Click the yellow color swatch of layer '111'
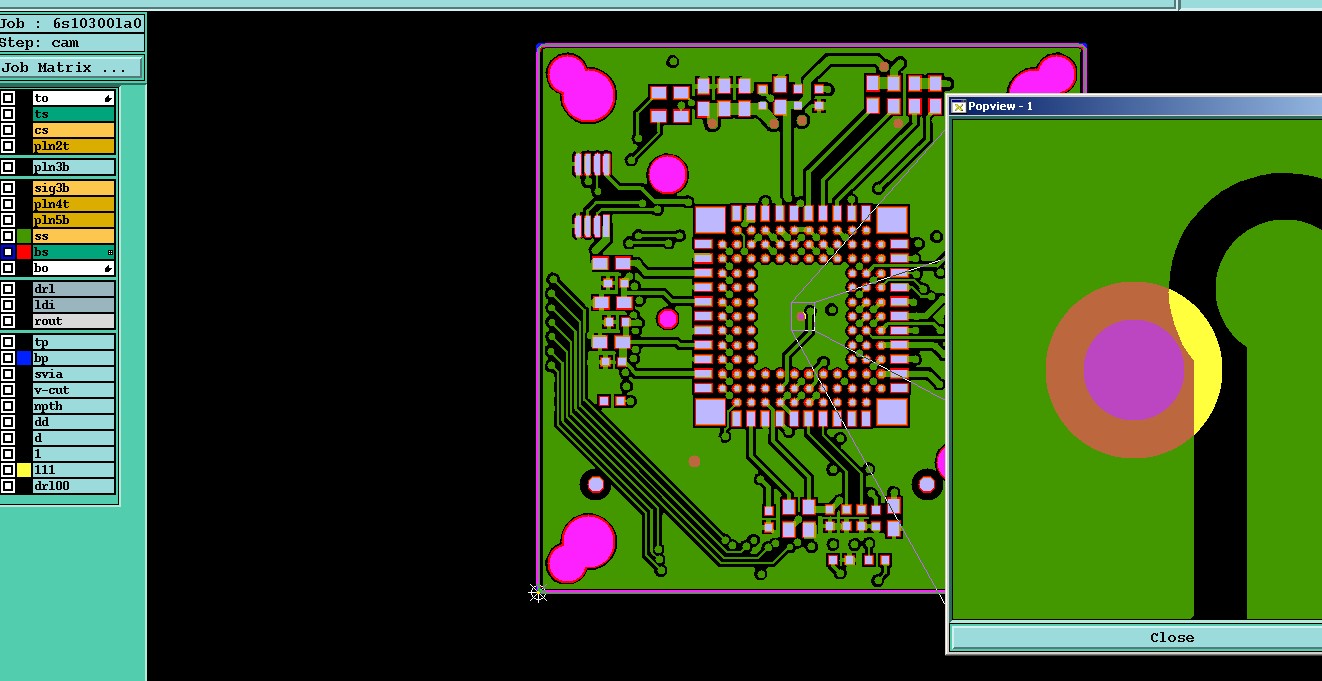The image size is (1322, 681). coord(24,470)
